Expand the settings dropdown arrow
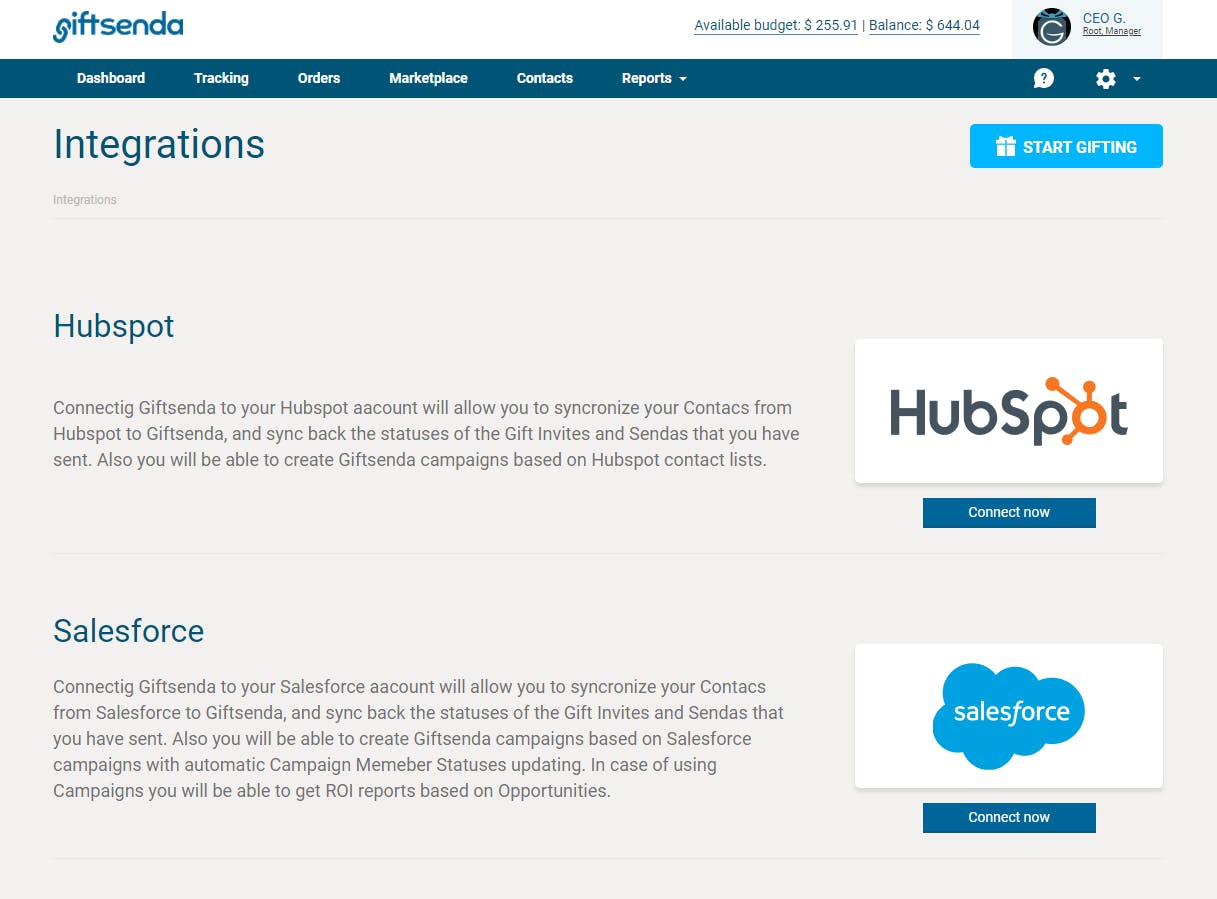The image size is (1217, 899). [1137, 79]
